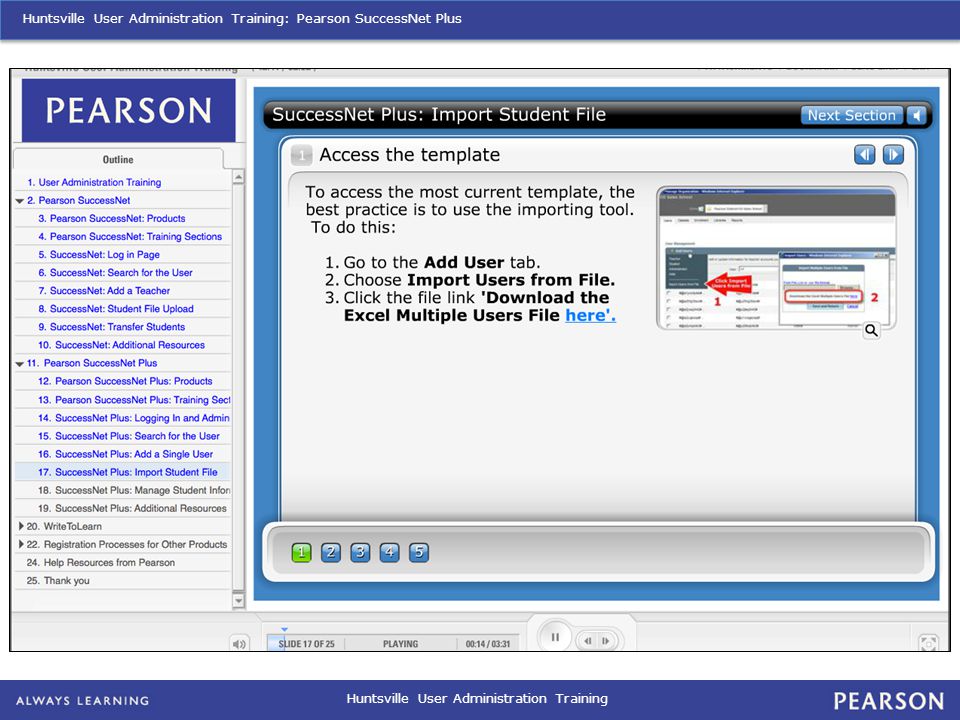Image resolution: width=960 pixels, height=720 pixels.
Task: Select 17. SuccessNet Plus: Import Student File
Action: pos(122,472)
